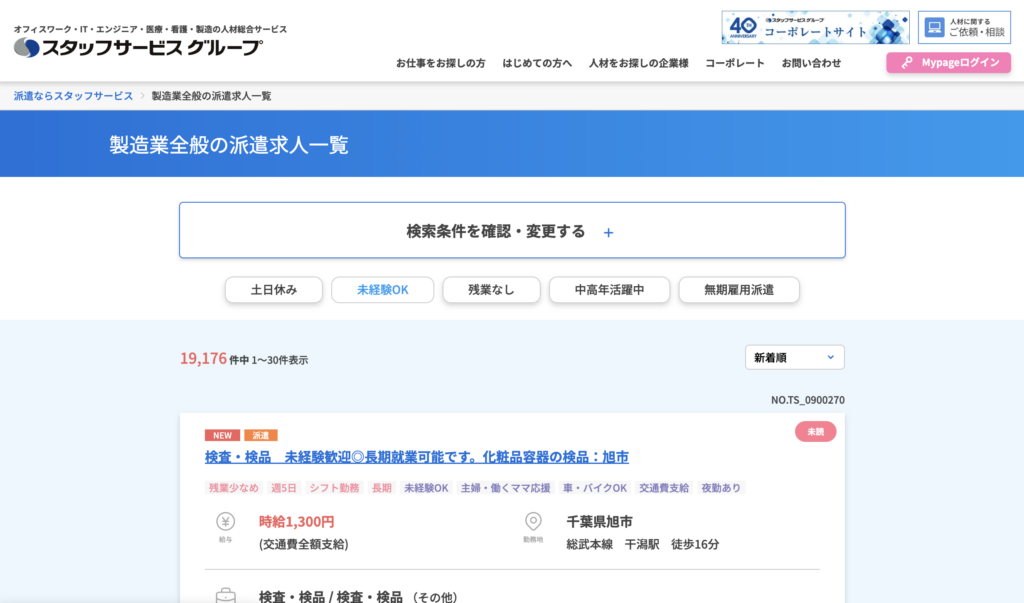
Task: Open the 新着順 sort dropdown
Action: (x=794, y=357)
